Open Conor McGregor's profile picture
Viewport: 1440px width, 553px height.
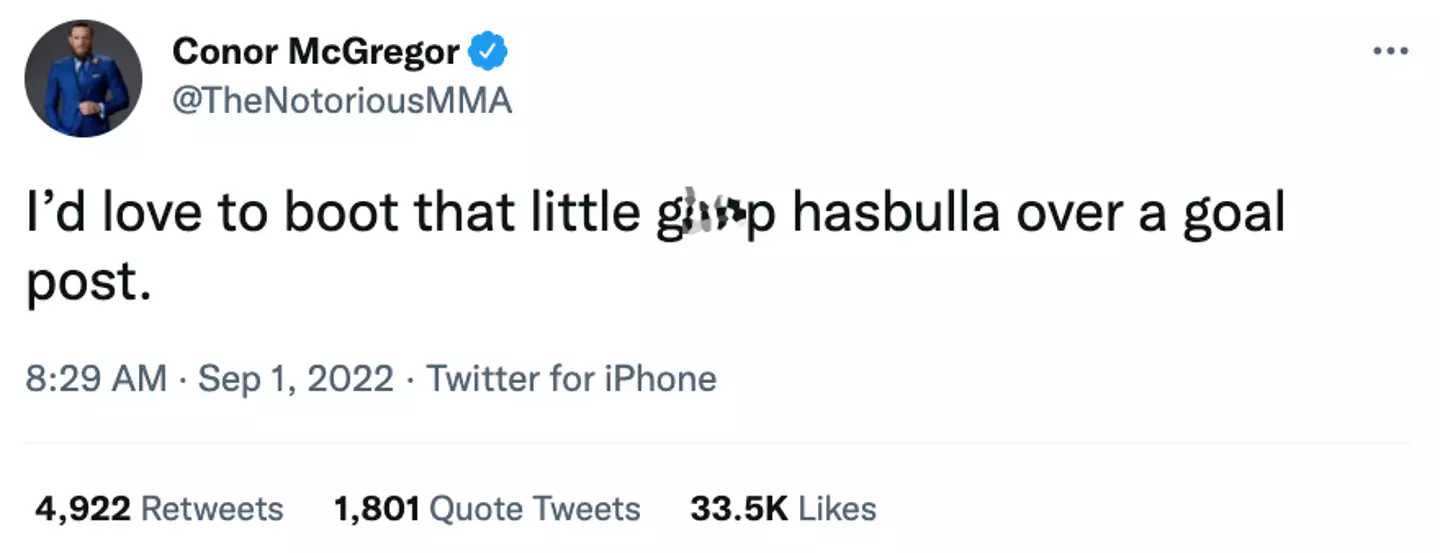coord(83,78)
